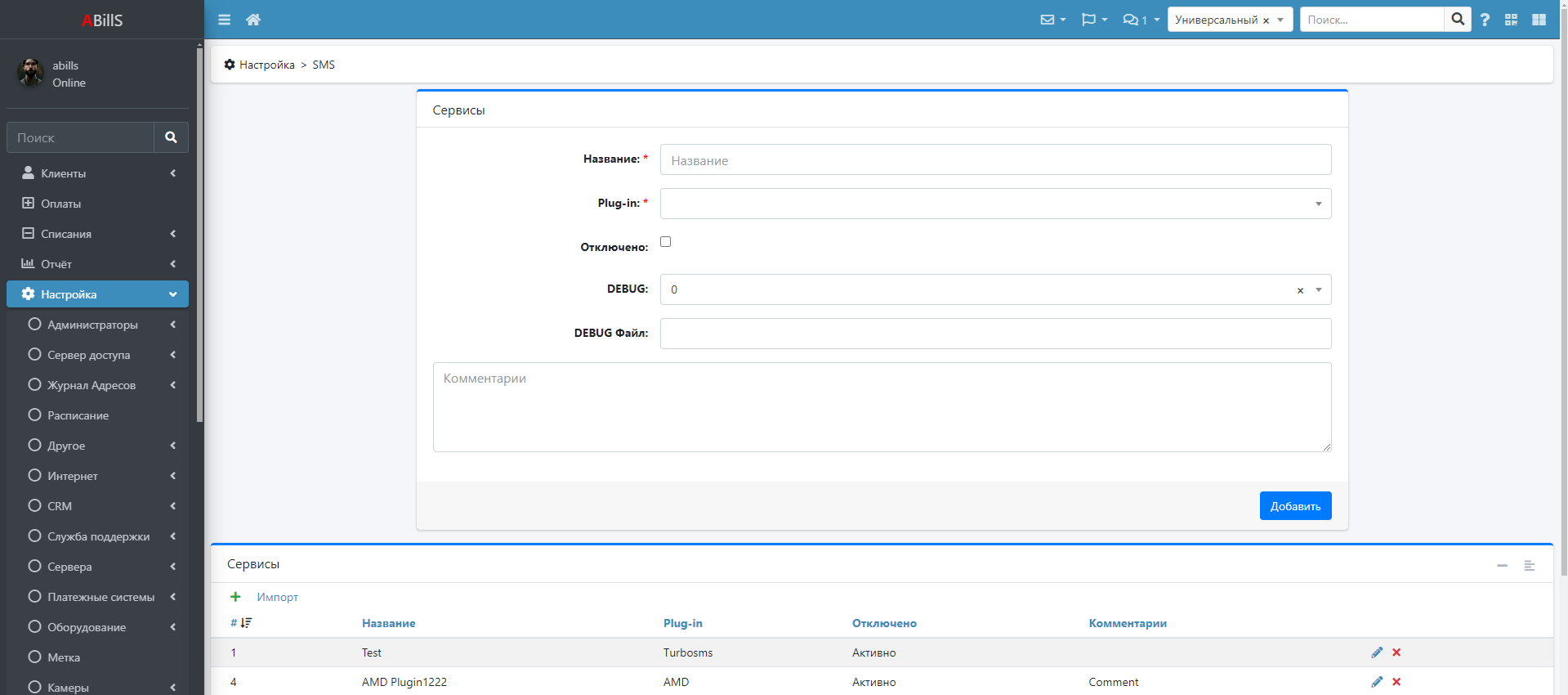Expand the Сервера menu item
Screen dimensions: 1568x695
click(x=97, y=567)
